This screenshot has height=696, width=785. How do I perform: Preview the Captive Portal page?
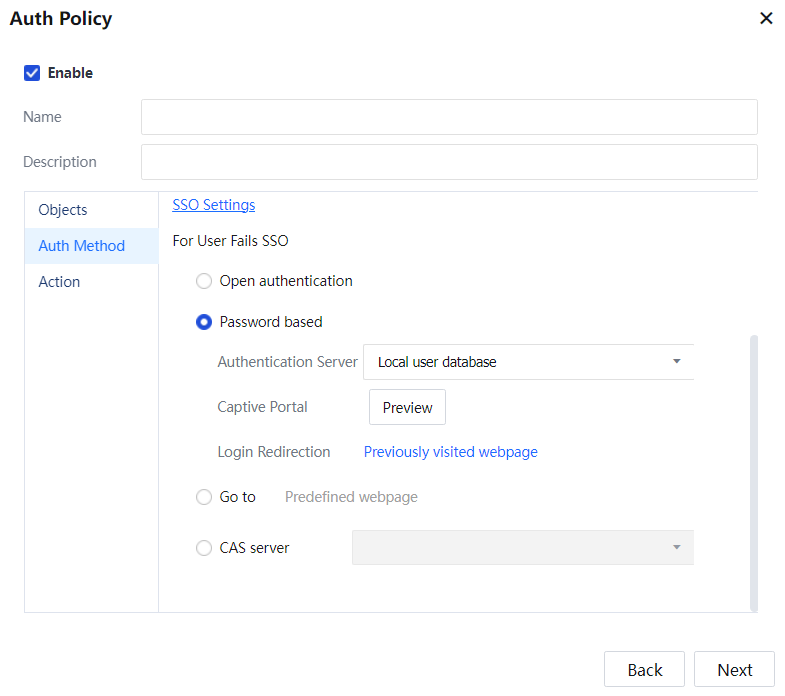pyautogui.click(x=407, y=408)
